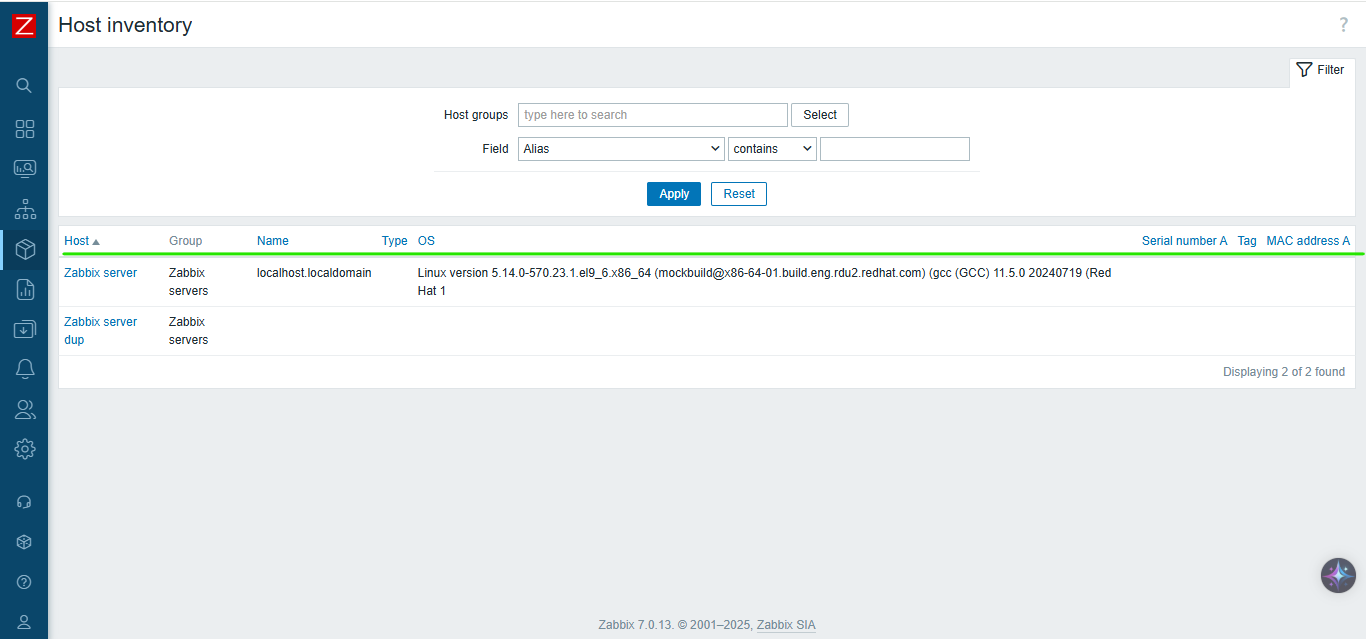Sort by Name column header
The height and width of the screenshot is (639, 1366).
tap(273, 241)
